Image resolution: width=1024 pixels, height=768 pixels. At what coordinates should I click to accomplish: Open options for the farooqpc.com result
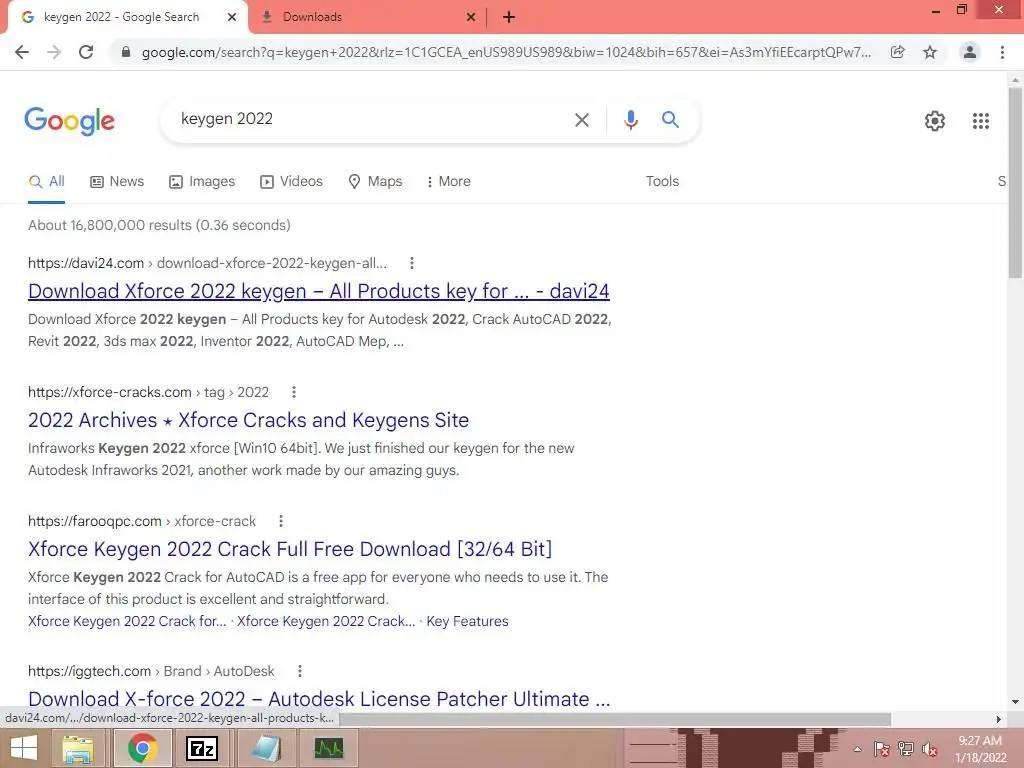(x=281, y=521)
